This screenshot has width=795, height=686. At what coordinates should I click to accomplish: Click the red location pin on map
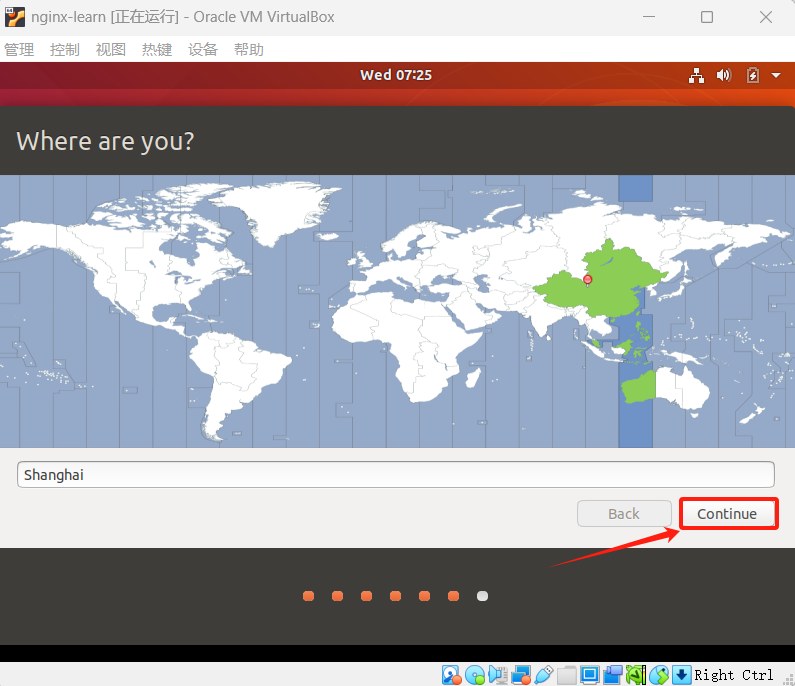(x=588, y=280)
